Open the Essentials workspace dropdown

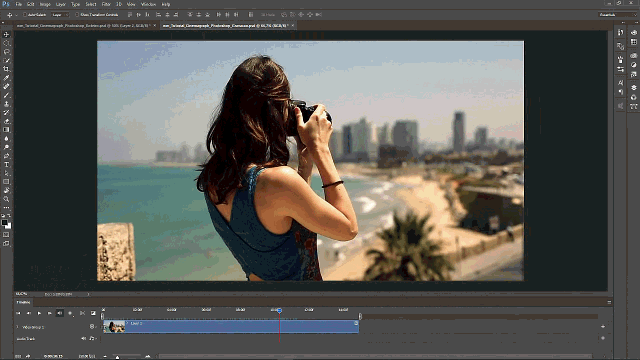(x=617, y=15)
